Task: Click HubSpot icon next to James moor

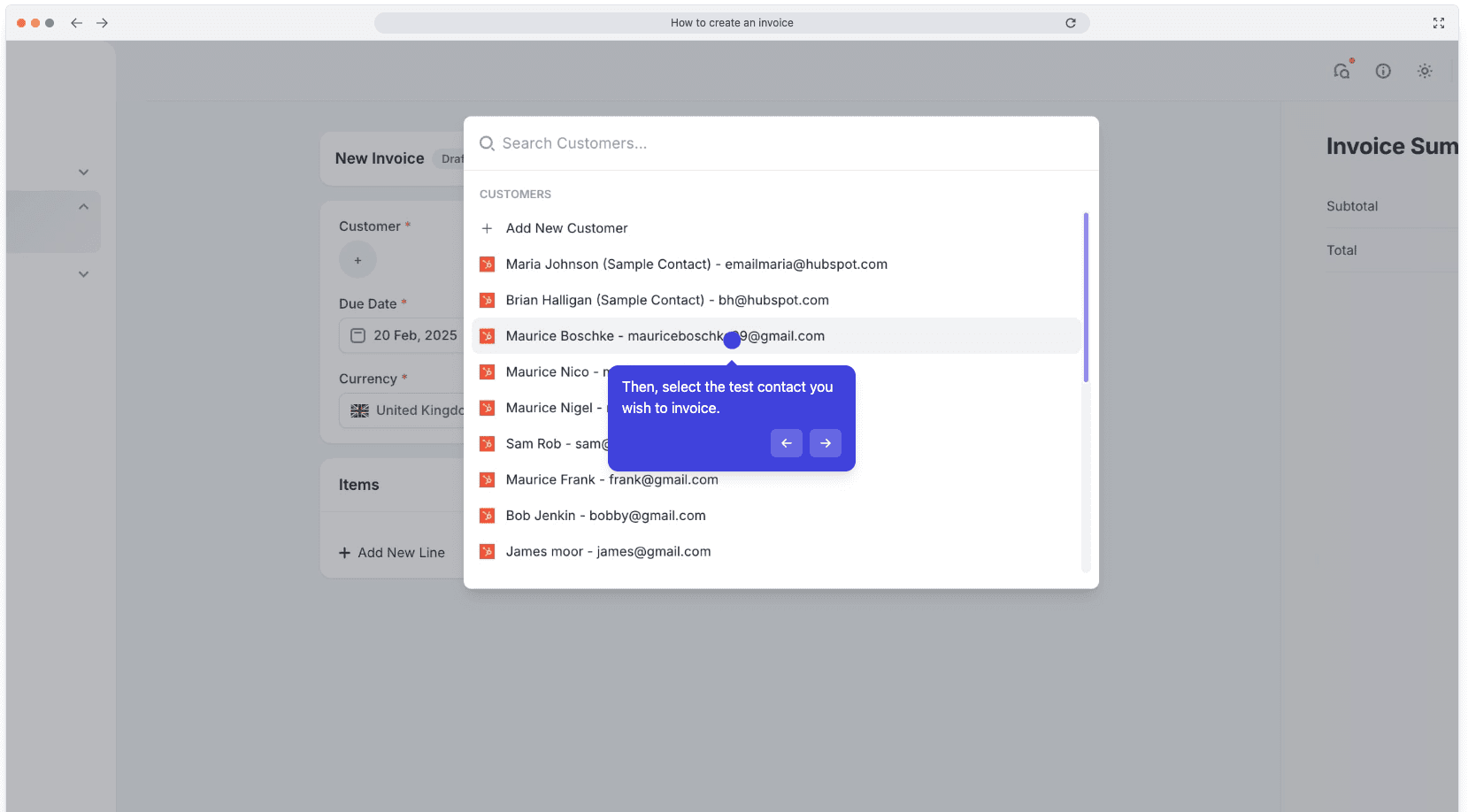Action: pyautogui.click(x=487, y=551)
